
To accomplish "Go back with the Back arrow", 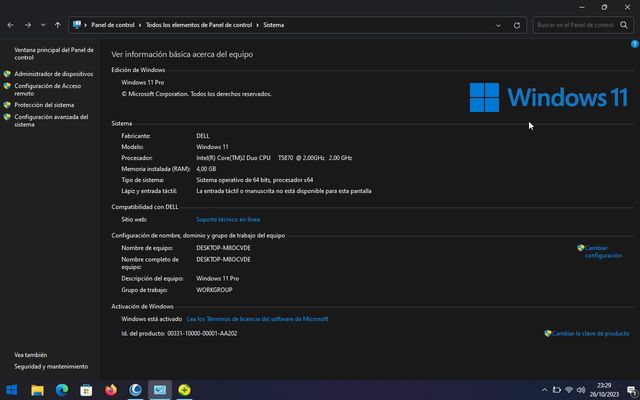I will 11,25.
